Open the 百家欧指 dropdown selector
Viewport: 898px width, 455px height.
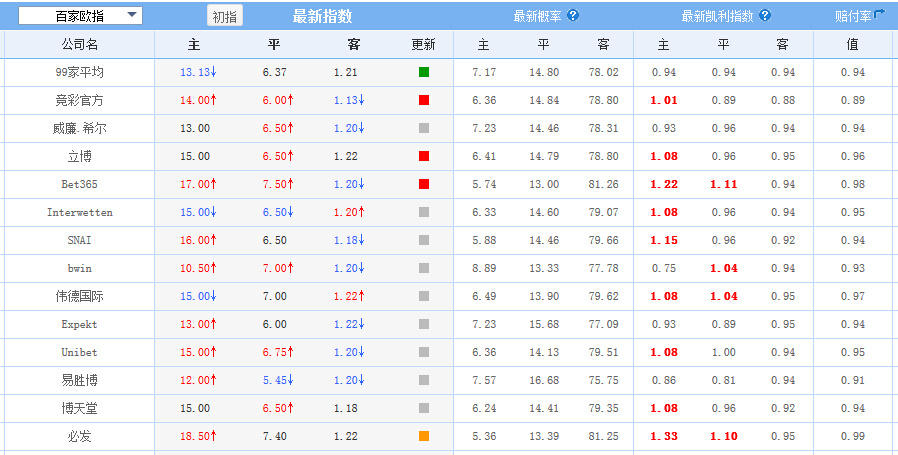[x=80, y=16]
